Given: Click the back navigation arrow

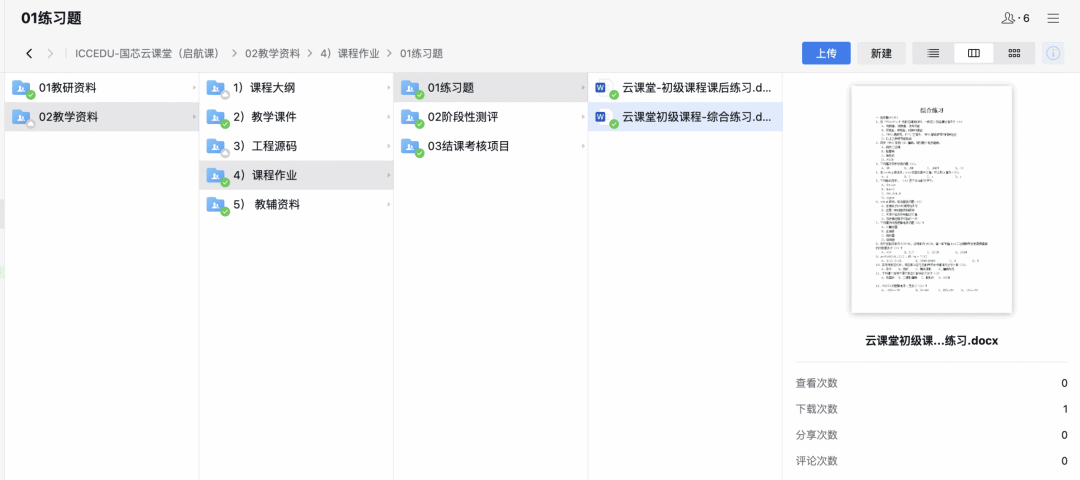Looking at the screenshot, I should click(29, 53).
